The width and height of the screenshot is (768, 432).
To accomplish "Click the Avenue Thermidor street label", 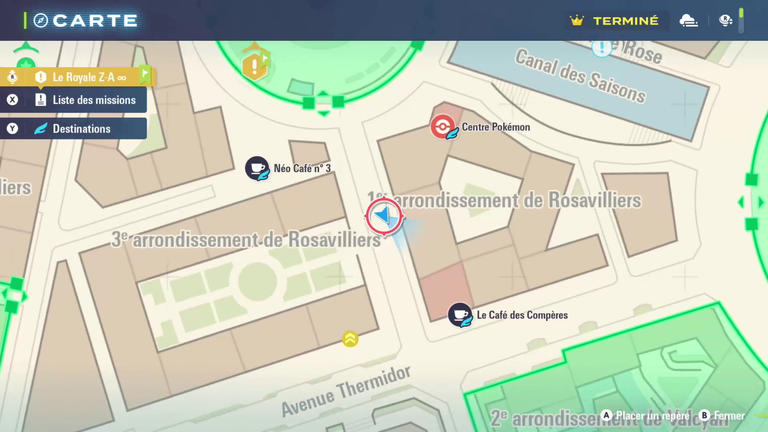I will click(346, 392).
